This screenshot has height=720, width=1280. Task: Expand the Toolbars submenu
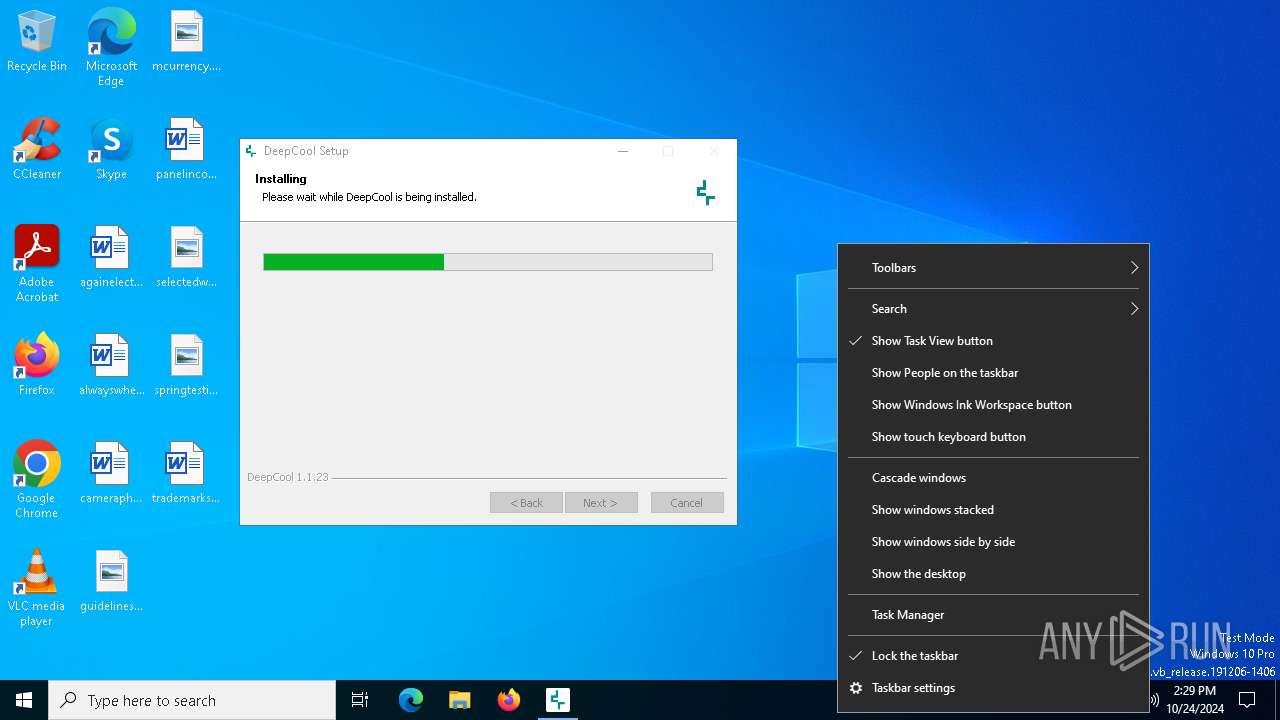click(993, 268)
